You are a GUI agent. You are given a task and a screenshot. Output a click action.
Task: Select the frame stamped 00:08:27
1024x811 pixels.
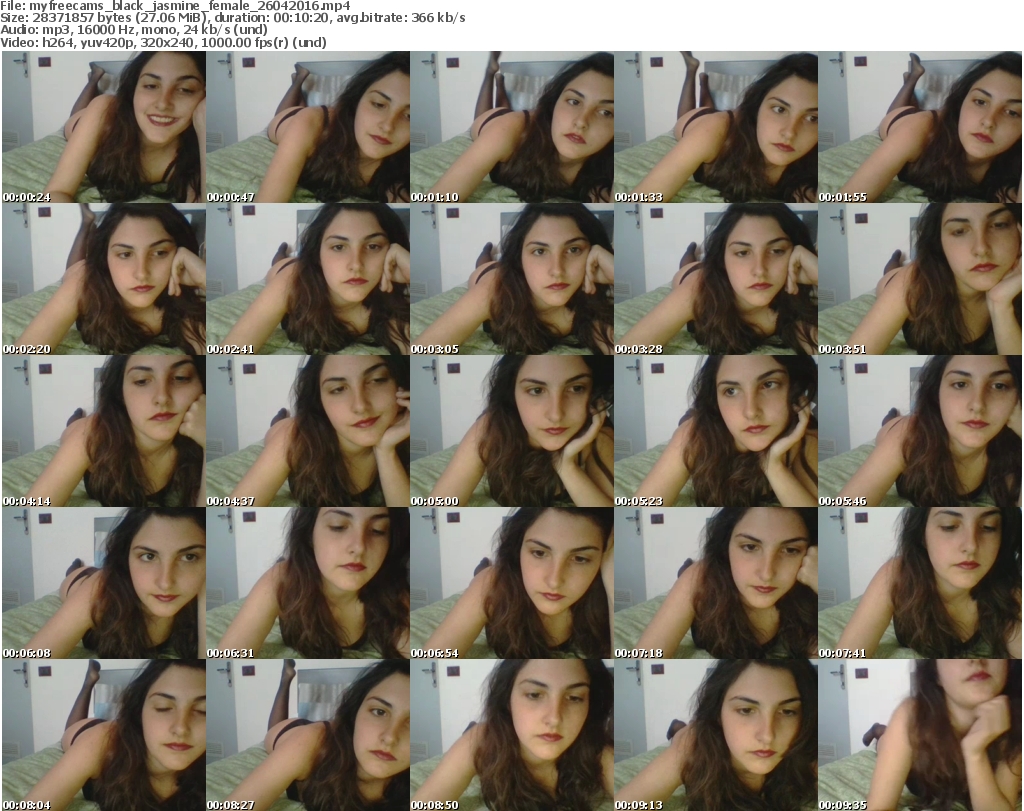(308, 735)
